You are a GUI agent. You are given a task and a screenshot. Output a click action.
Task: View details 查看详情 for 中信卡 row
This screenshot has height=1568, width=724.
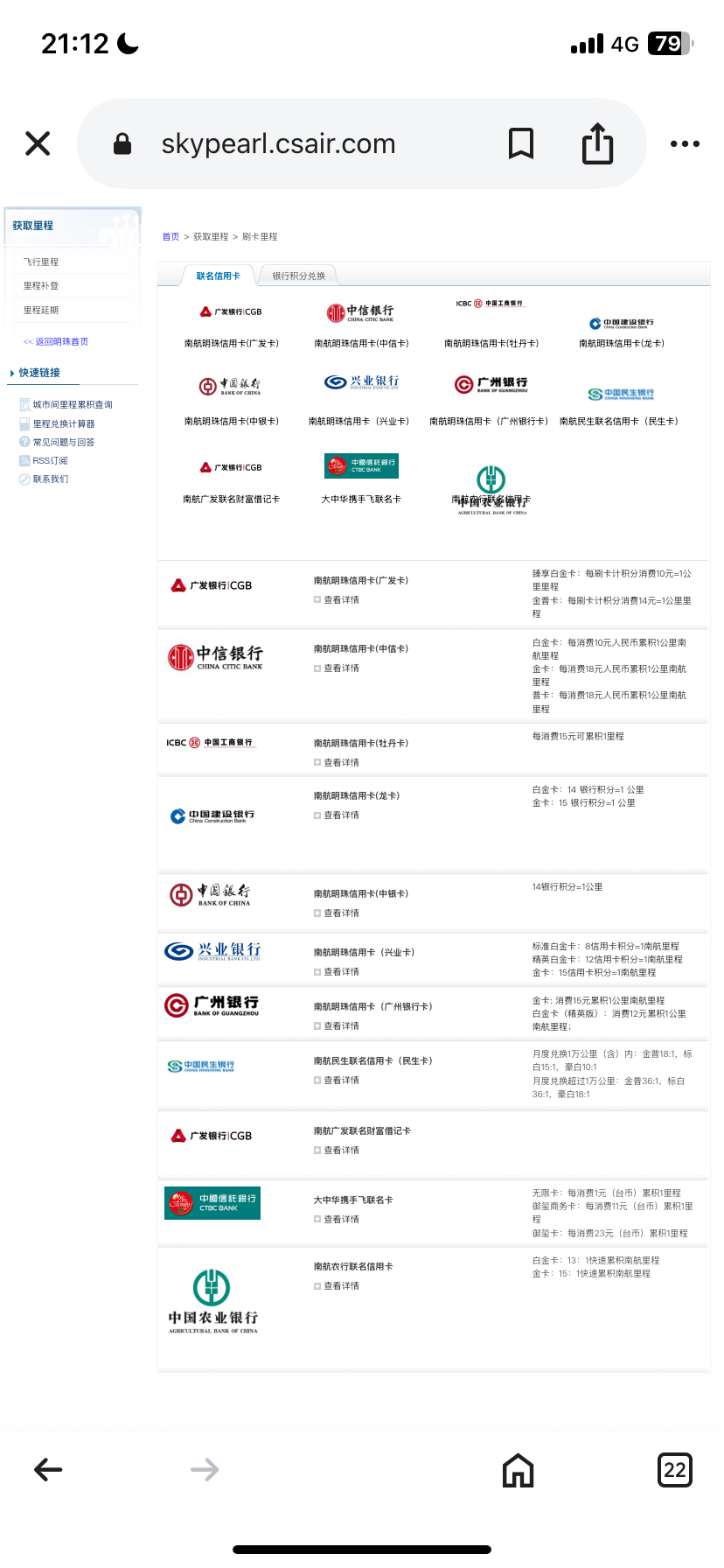pos(337,668)
